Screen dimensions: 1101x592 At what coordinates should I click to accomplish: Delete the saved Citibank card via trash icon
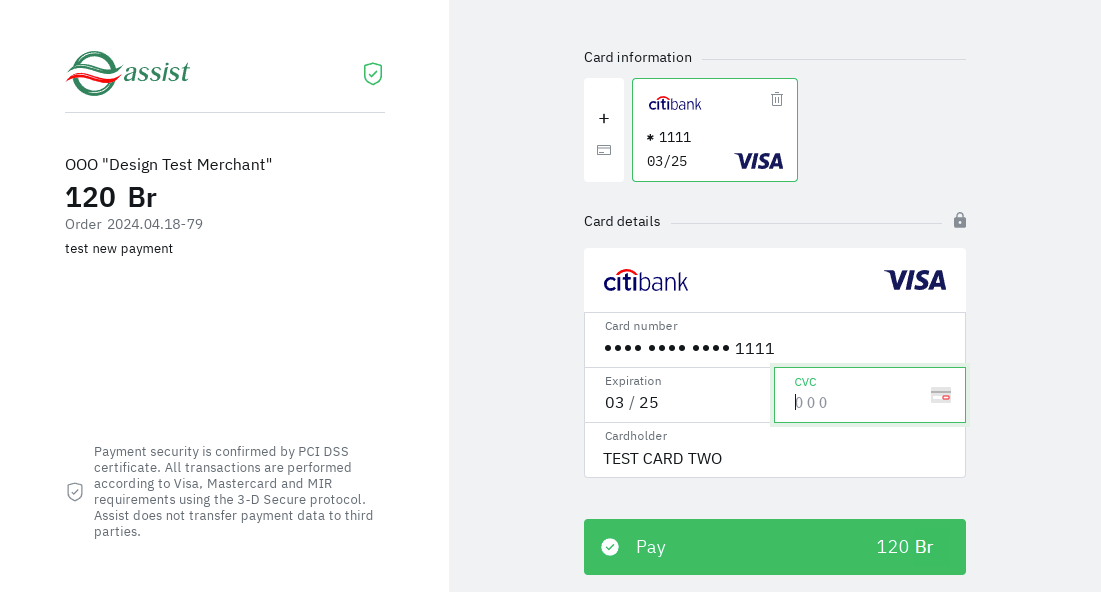(777, 99)
